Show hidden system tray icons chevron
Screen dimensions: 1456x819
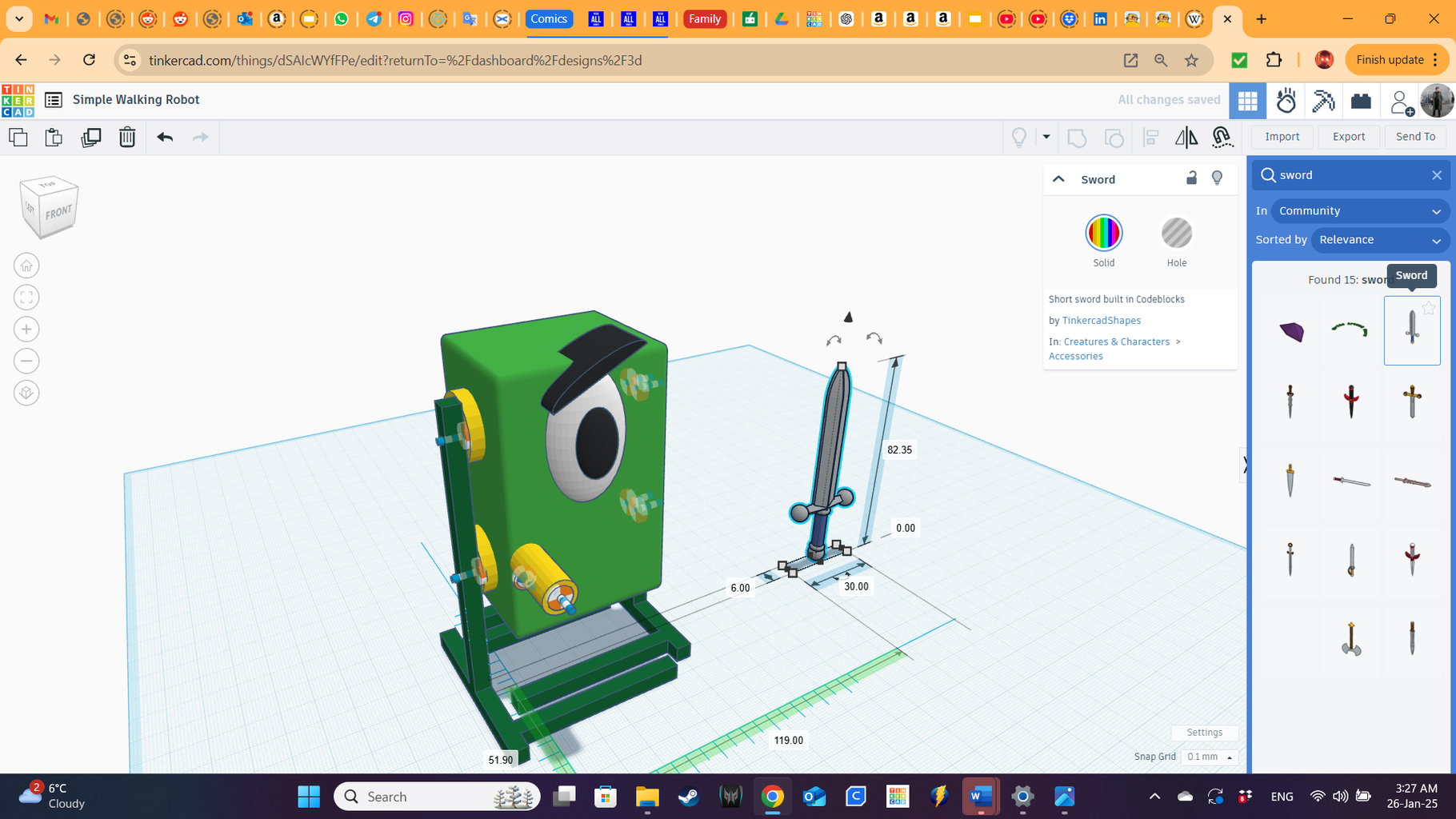1154,797
